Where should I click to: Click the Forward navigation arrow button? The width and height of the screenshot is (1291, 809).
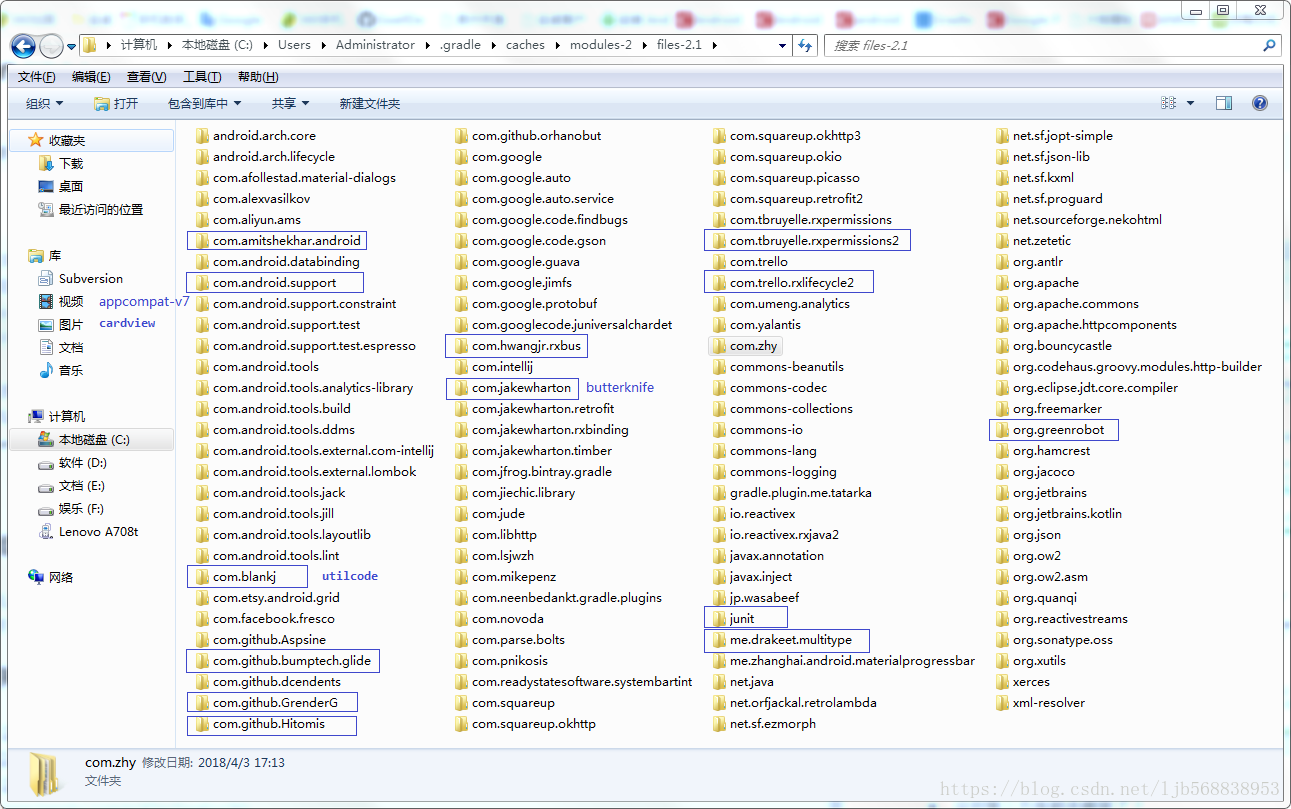50,46
